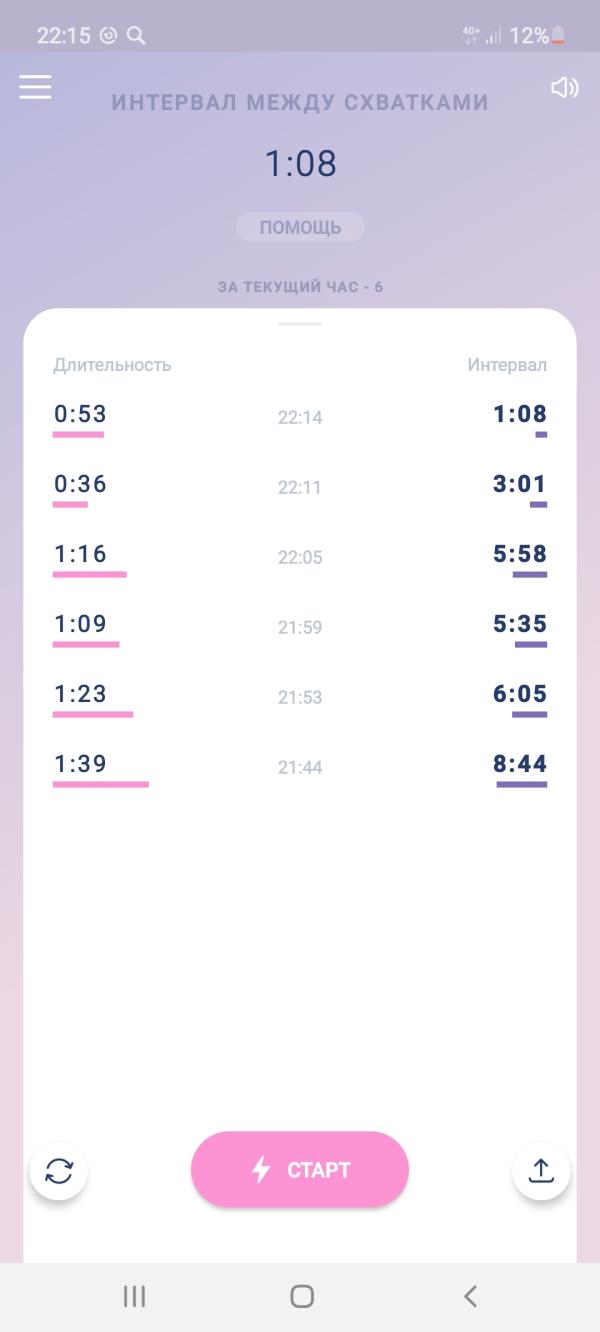Tap the Длительность column header
600x1332 pixels.
[112, 365]
